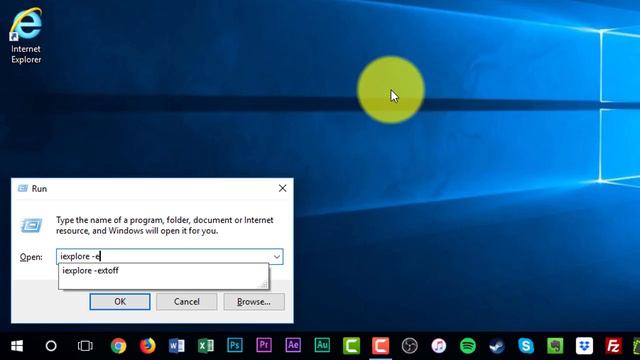The width and height of the screenshot is (640, 360).
Task: Open Microsoft Word from the taskbar
Action: pyautogui.click(x=177, y=346)
